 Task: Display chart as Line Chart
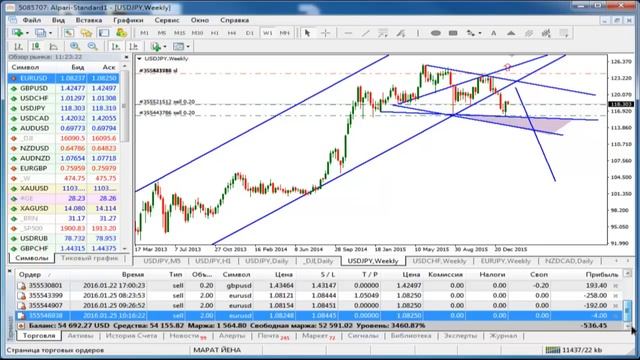pyautogui.click(x=53, y=46)
